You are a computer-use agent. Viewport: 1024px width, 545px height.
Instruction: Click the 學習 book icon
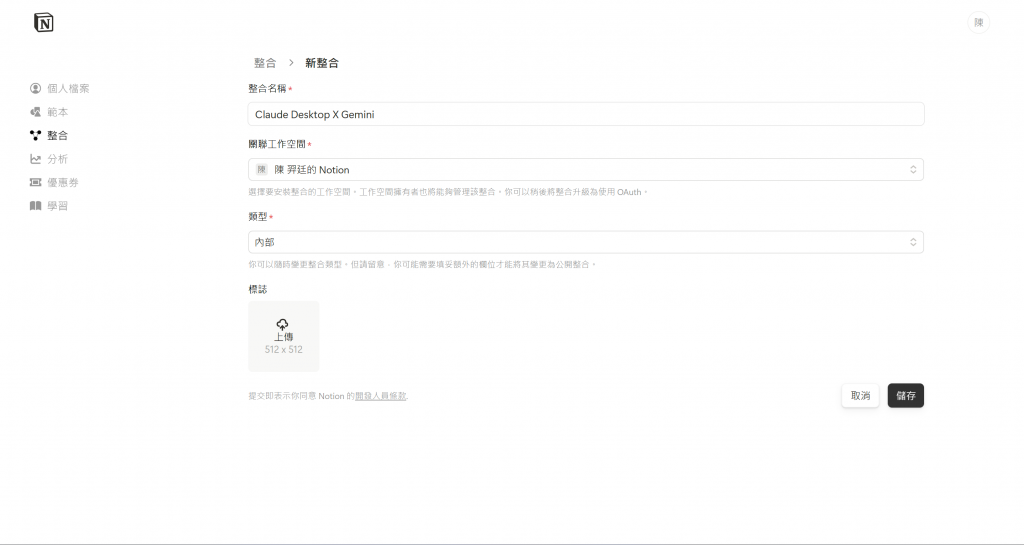pyautogui.click(x=35, y=206)
